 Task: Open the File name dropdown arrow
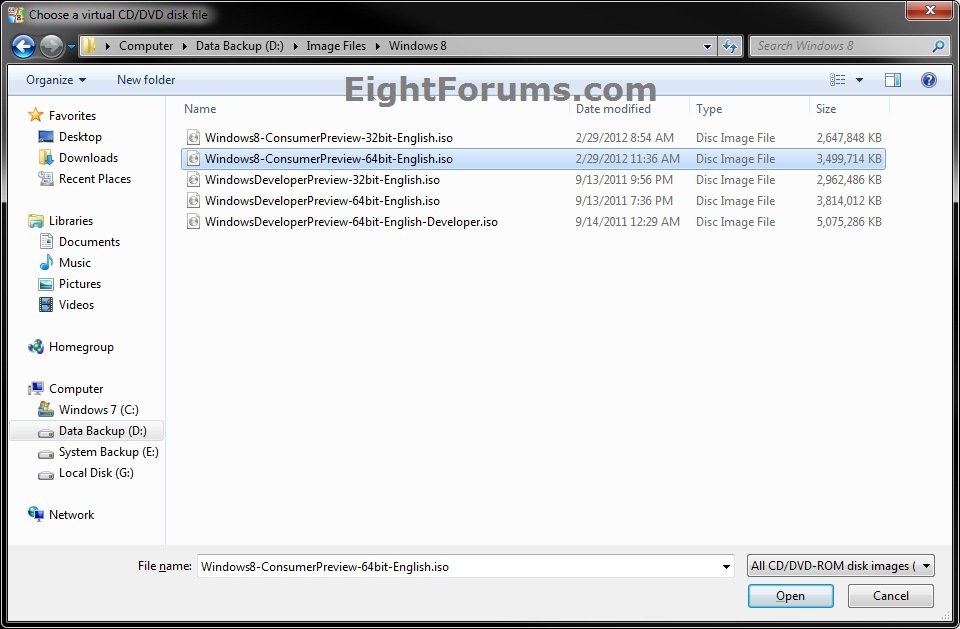pos(726,567)
